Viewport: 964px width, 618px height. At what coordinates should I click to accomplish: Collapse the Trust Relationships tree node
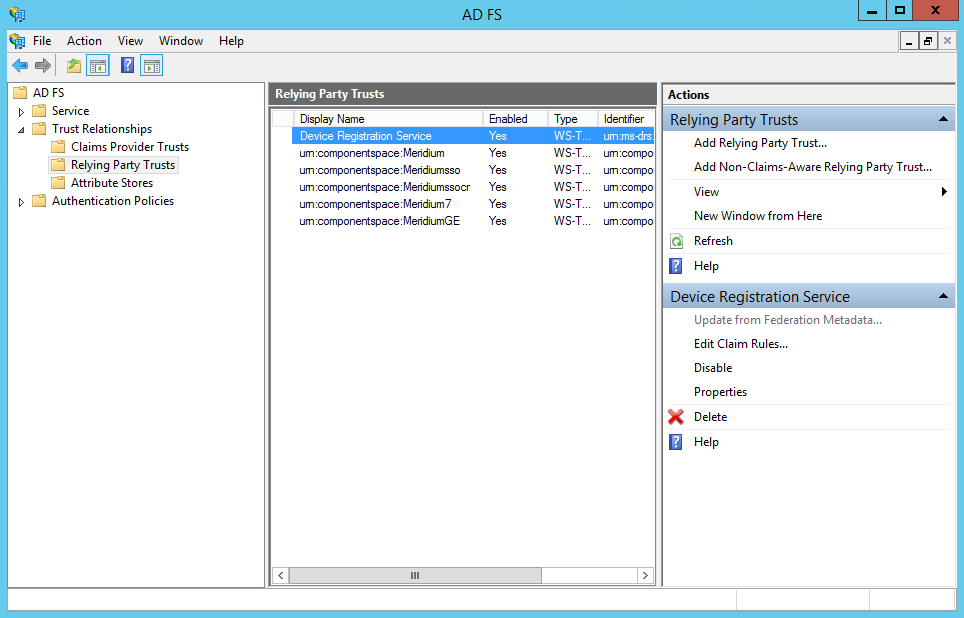[21, 130]
